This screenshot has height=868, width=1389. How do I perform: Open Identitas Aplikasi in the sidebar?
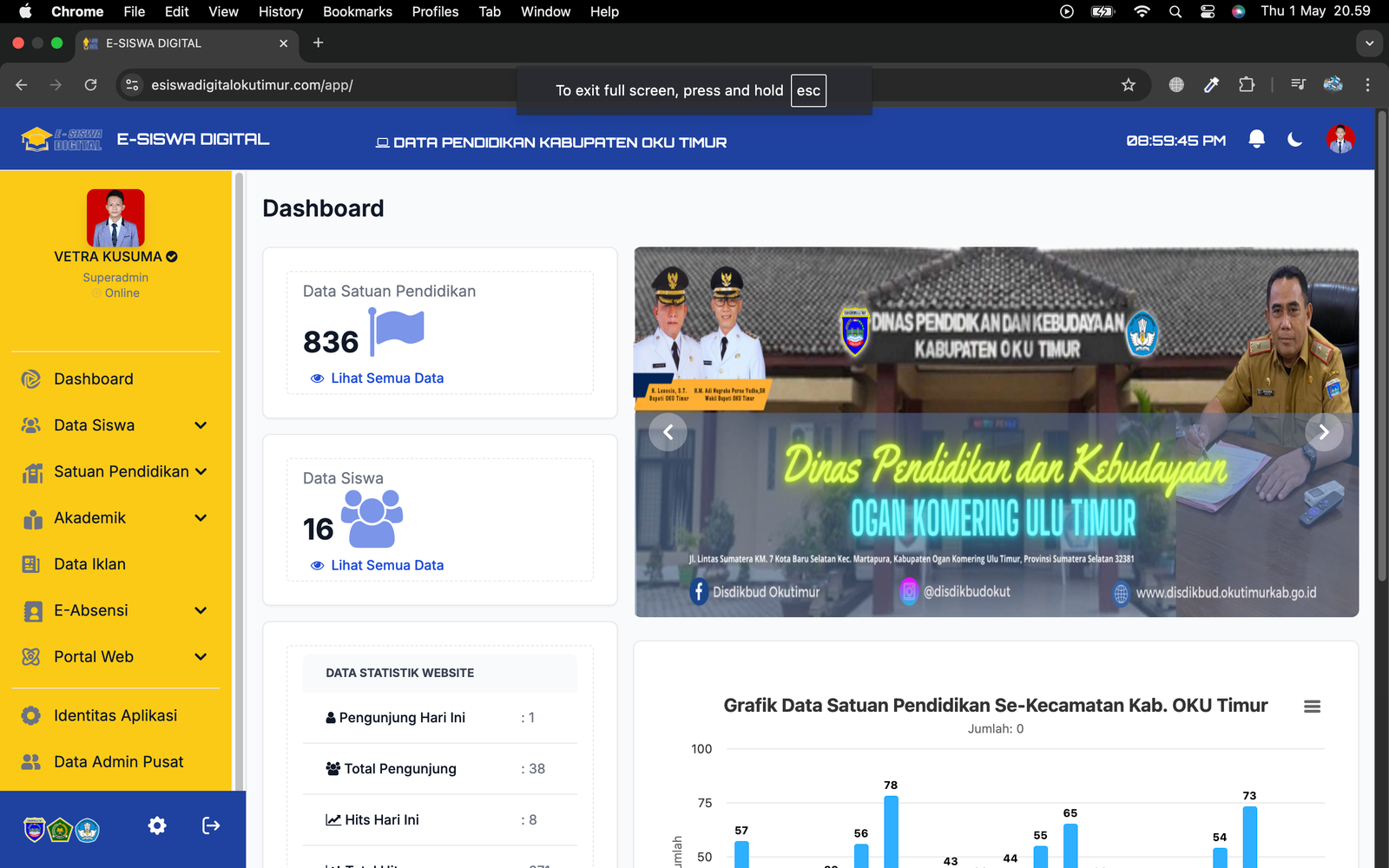[x=115, y=715]
